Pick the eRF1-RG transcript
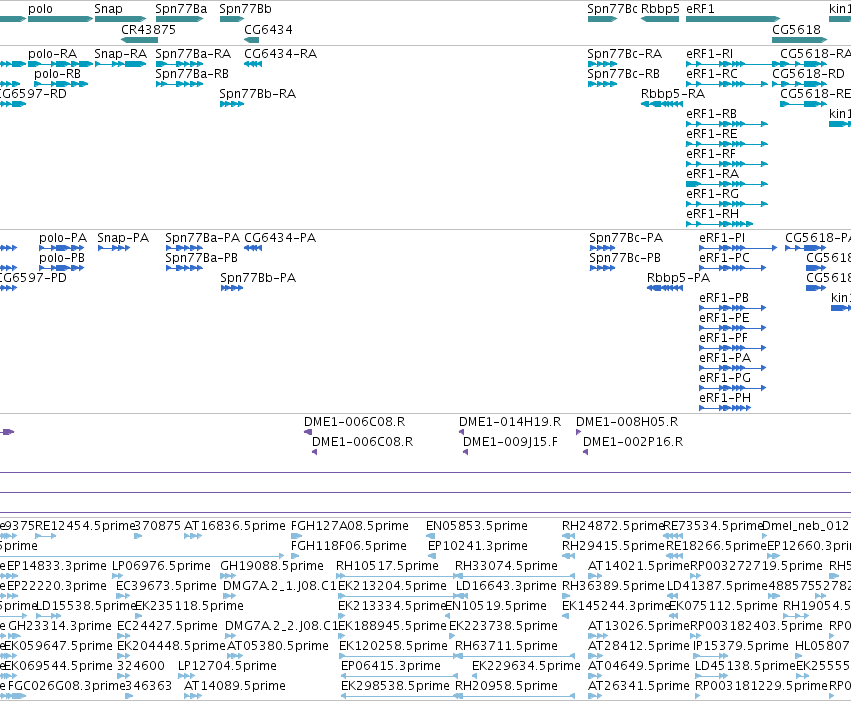Viewport: 851px width, 701px height. click(727, 204)
